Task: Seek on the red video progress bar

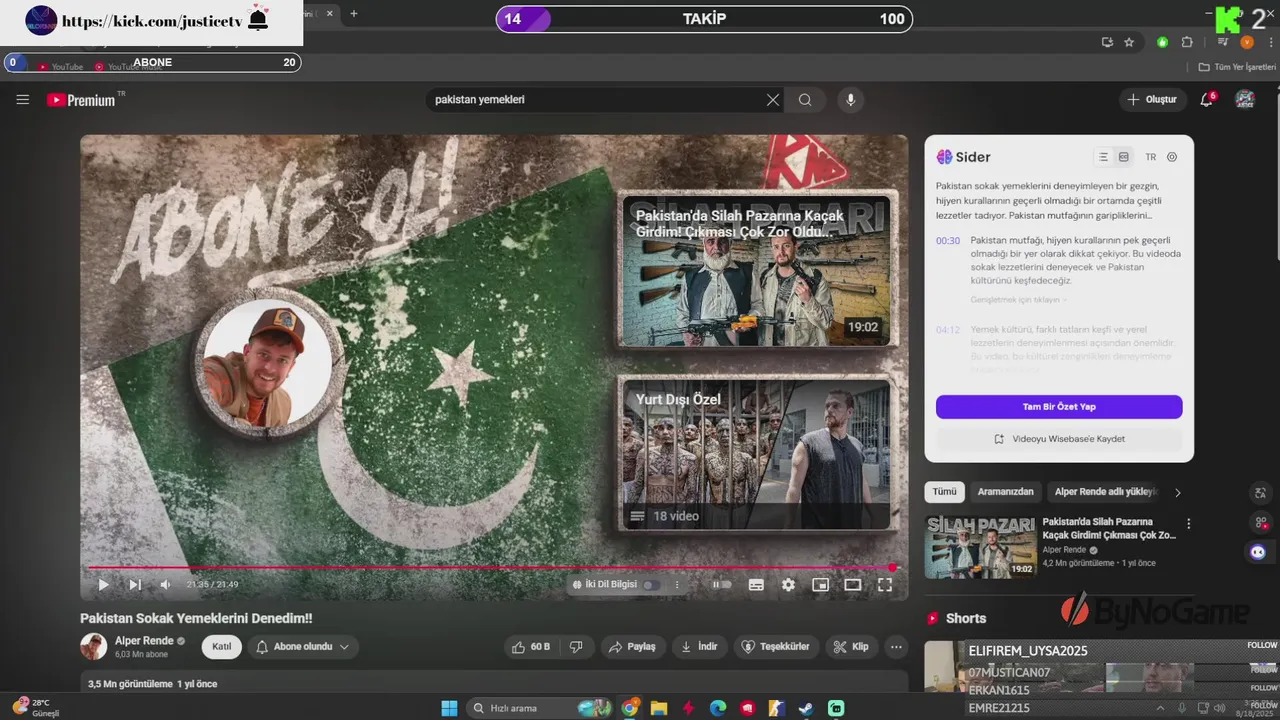Action: point(494,567)
